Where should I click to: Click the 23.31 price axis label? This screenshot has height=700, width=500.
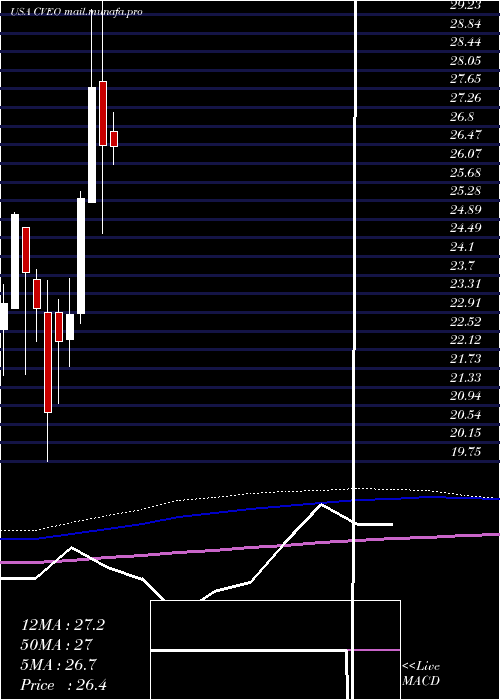coord(465,284)
